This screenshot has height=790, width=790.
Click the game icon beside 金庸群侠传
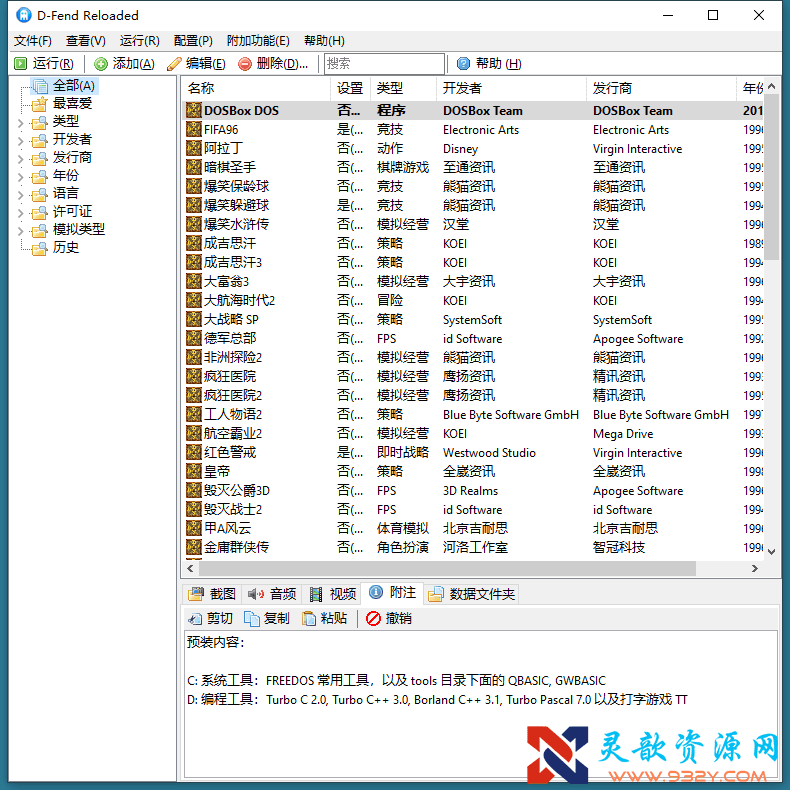click(194, 547)
